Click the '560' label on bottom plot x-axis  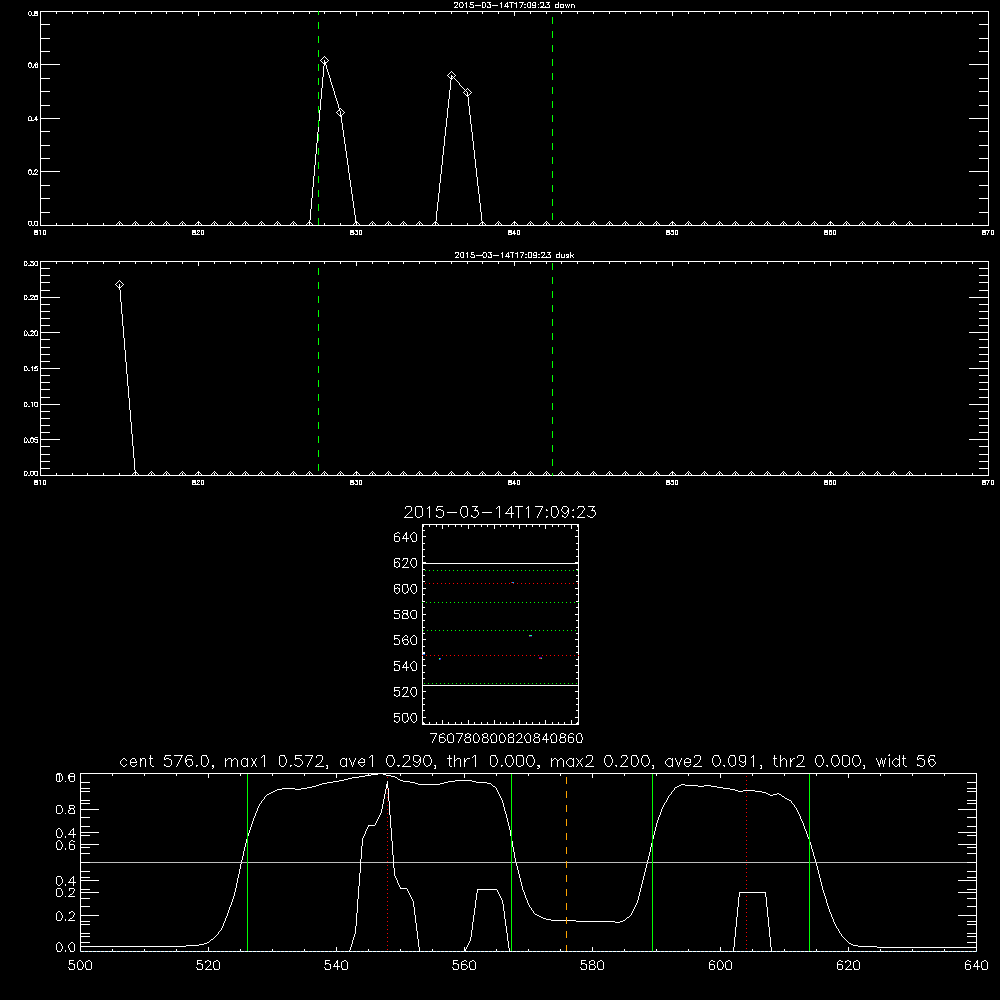(x=464, y=966)
